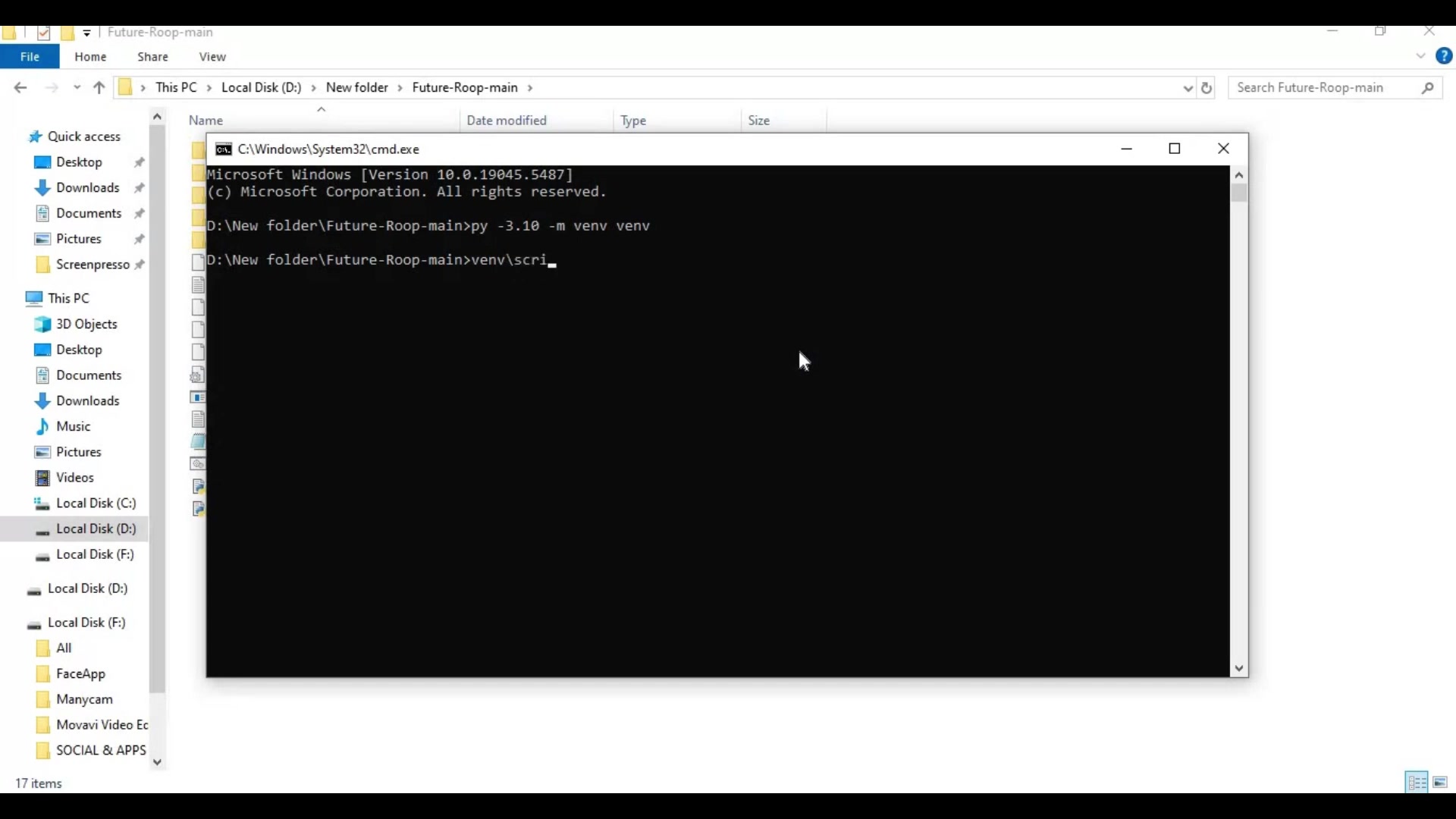Click Properties quick access toolbar icon

(x=44, y=33)
